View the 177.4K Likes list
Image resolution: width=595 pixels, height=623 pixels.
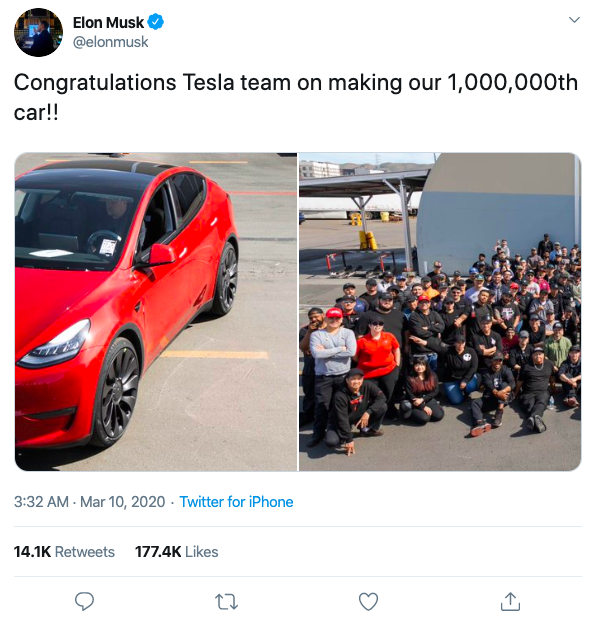pyautogui.click(x=177, y=552)
